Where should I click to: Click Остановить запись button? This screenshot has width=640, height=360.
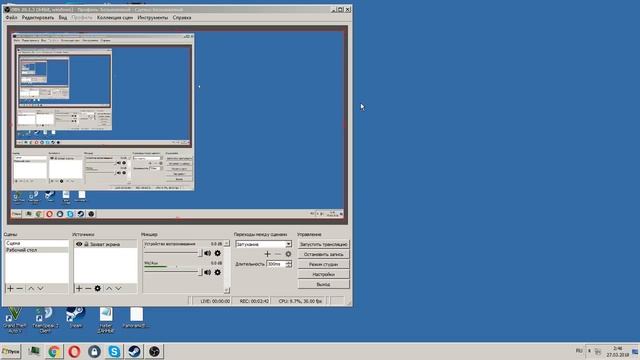tap(323, 254)
